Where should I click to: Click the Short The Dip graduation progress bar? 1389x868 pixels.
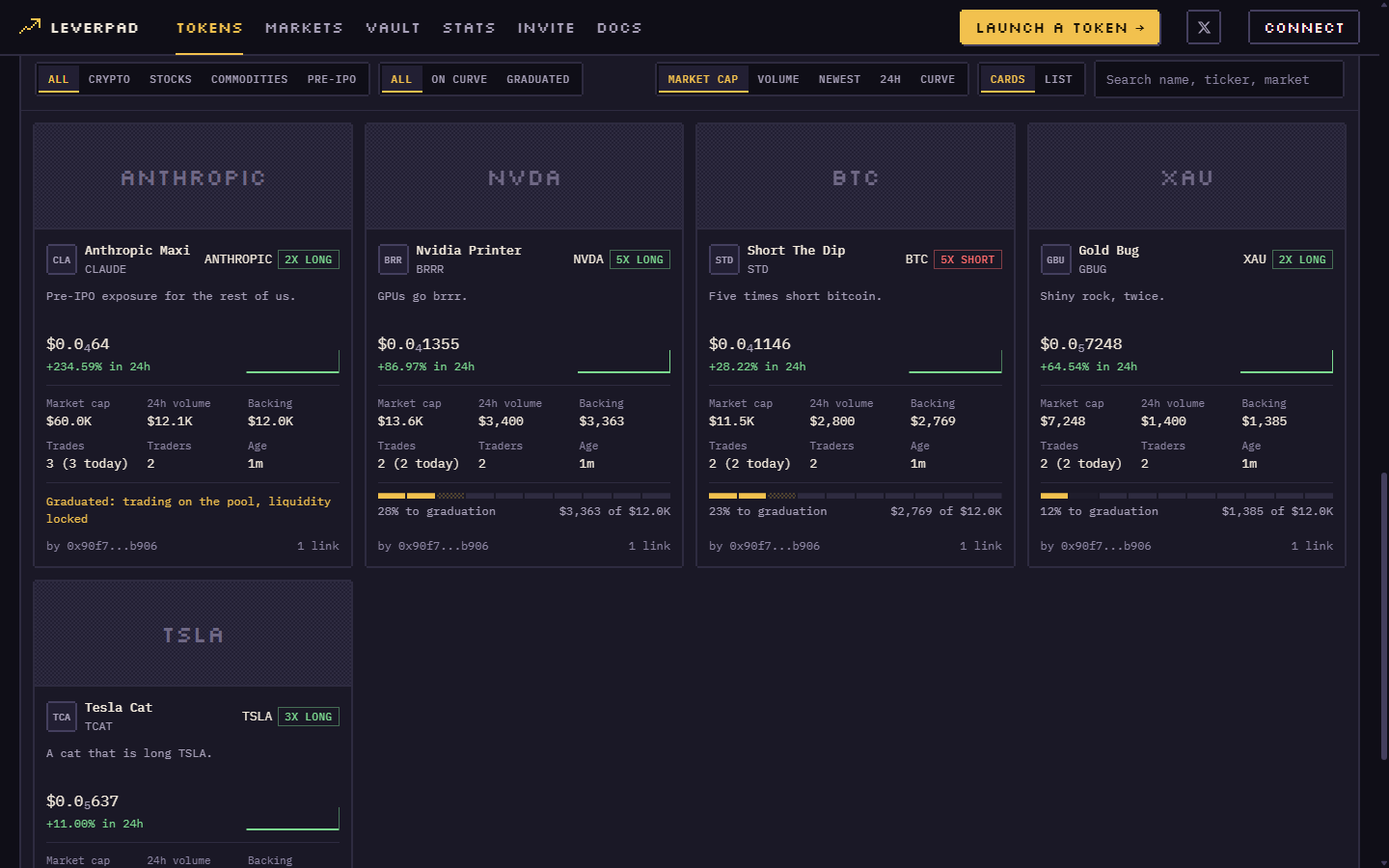(856, 496)
